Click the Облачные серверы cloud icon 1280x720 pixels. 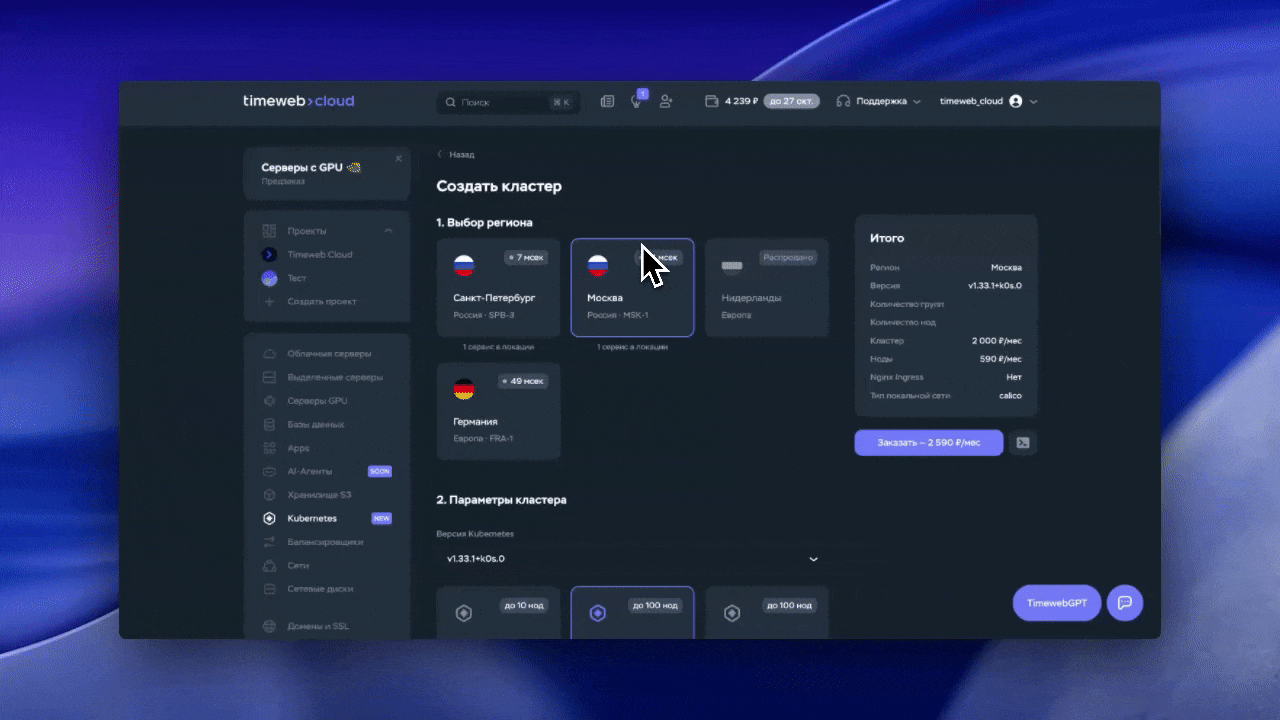[x=269, y=354]
